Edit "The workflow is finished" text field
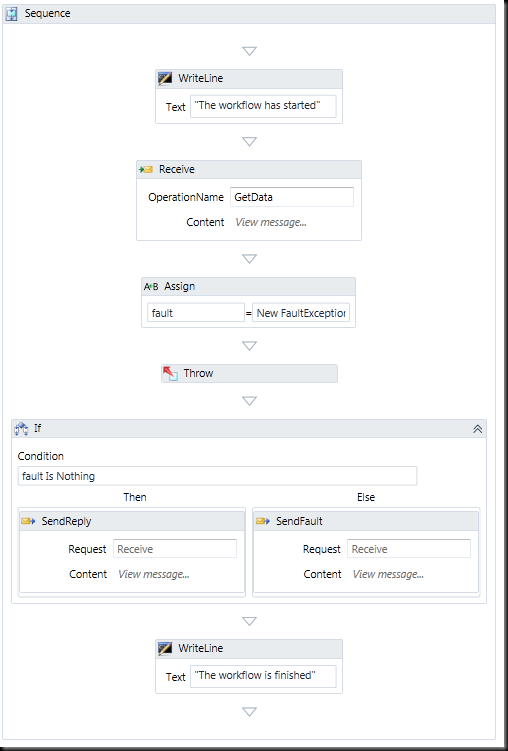Image resolution: width=508 pixels, height=751 pixels. 263,676
